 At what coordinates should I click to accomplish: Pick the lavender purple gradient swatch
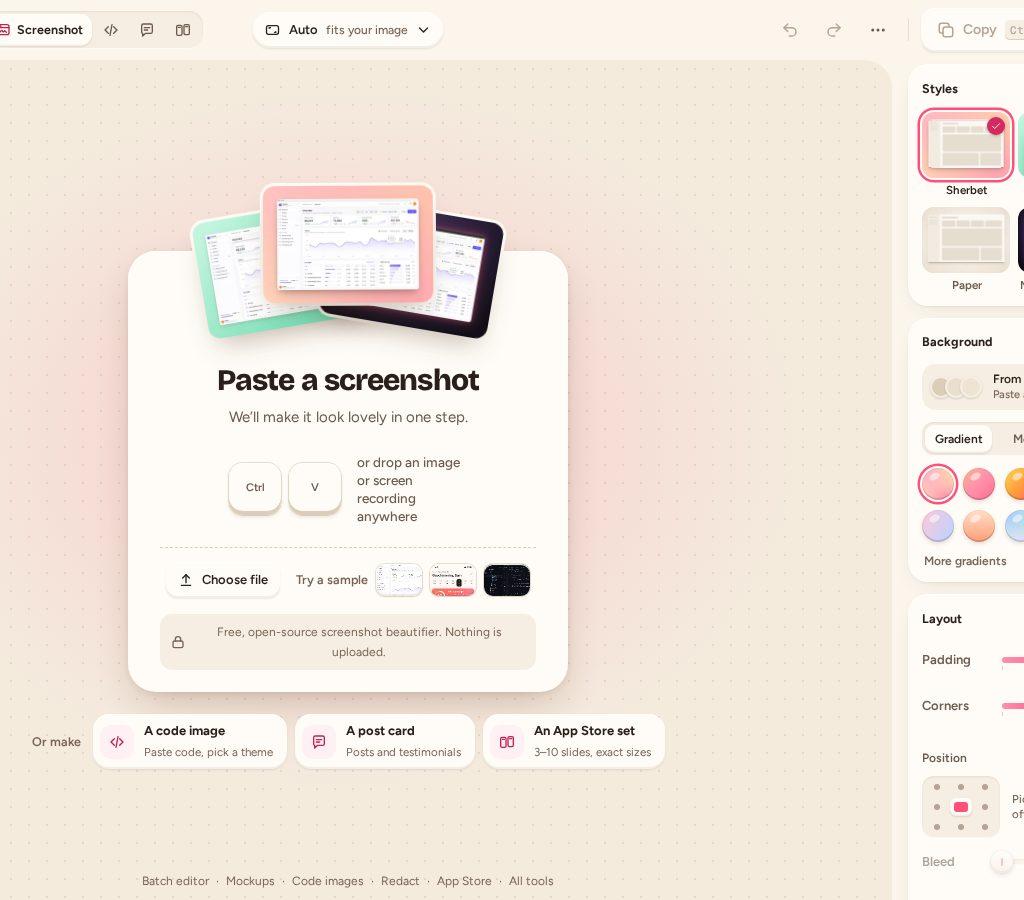pos(938,526)
